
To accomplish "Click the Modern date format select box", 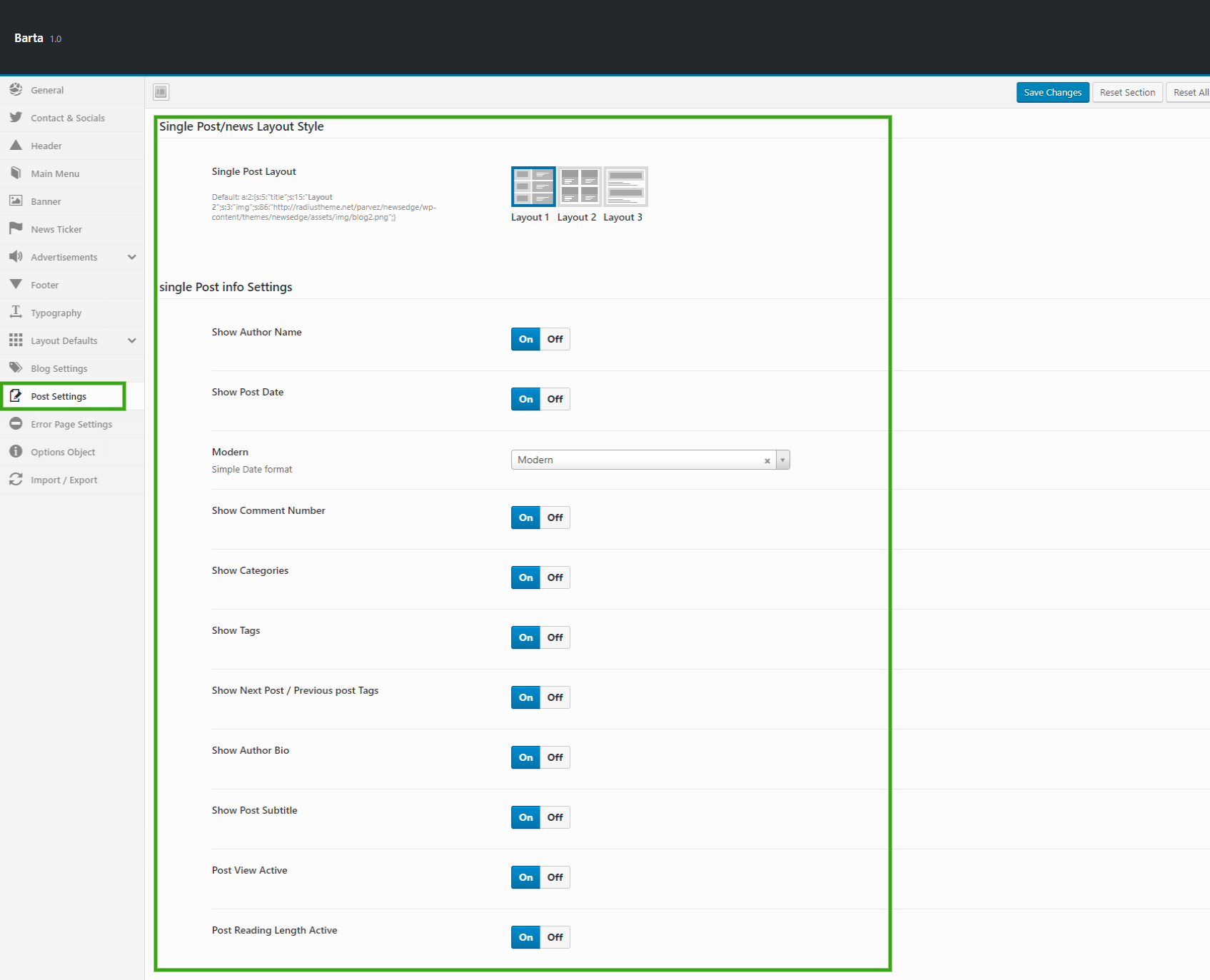I will coord(650,460).
